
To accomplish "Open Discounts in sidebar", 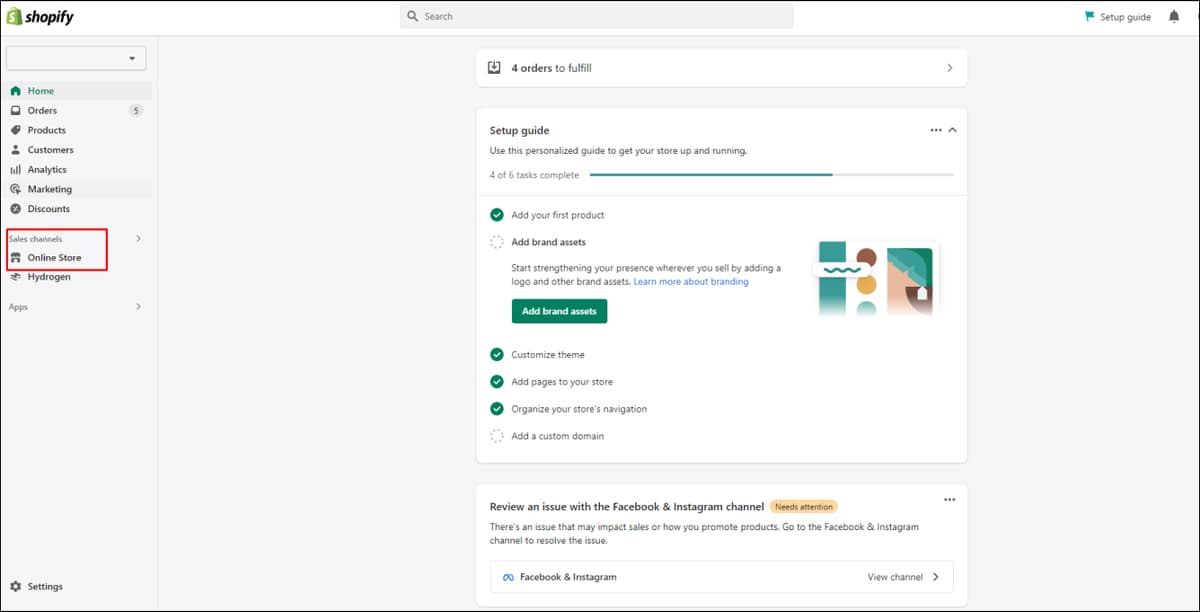I will point(49,209).
